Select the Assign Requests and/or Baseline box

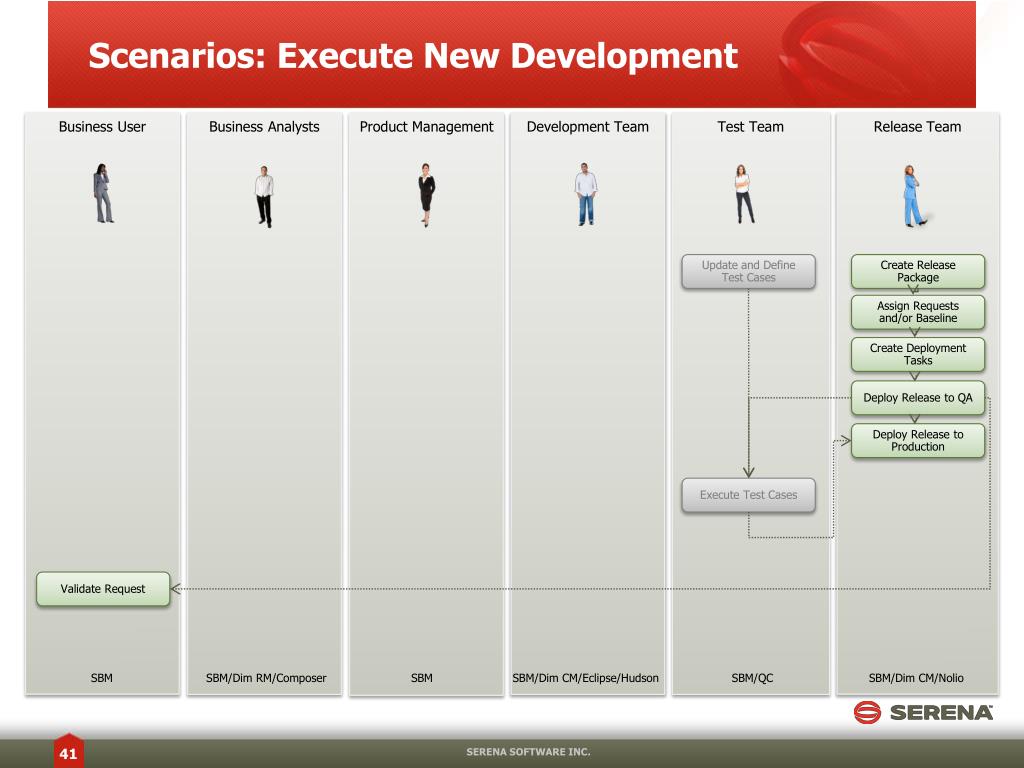tap(918, 312)
